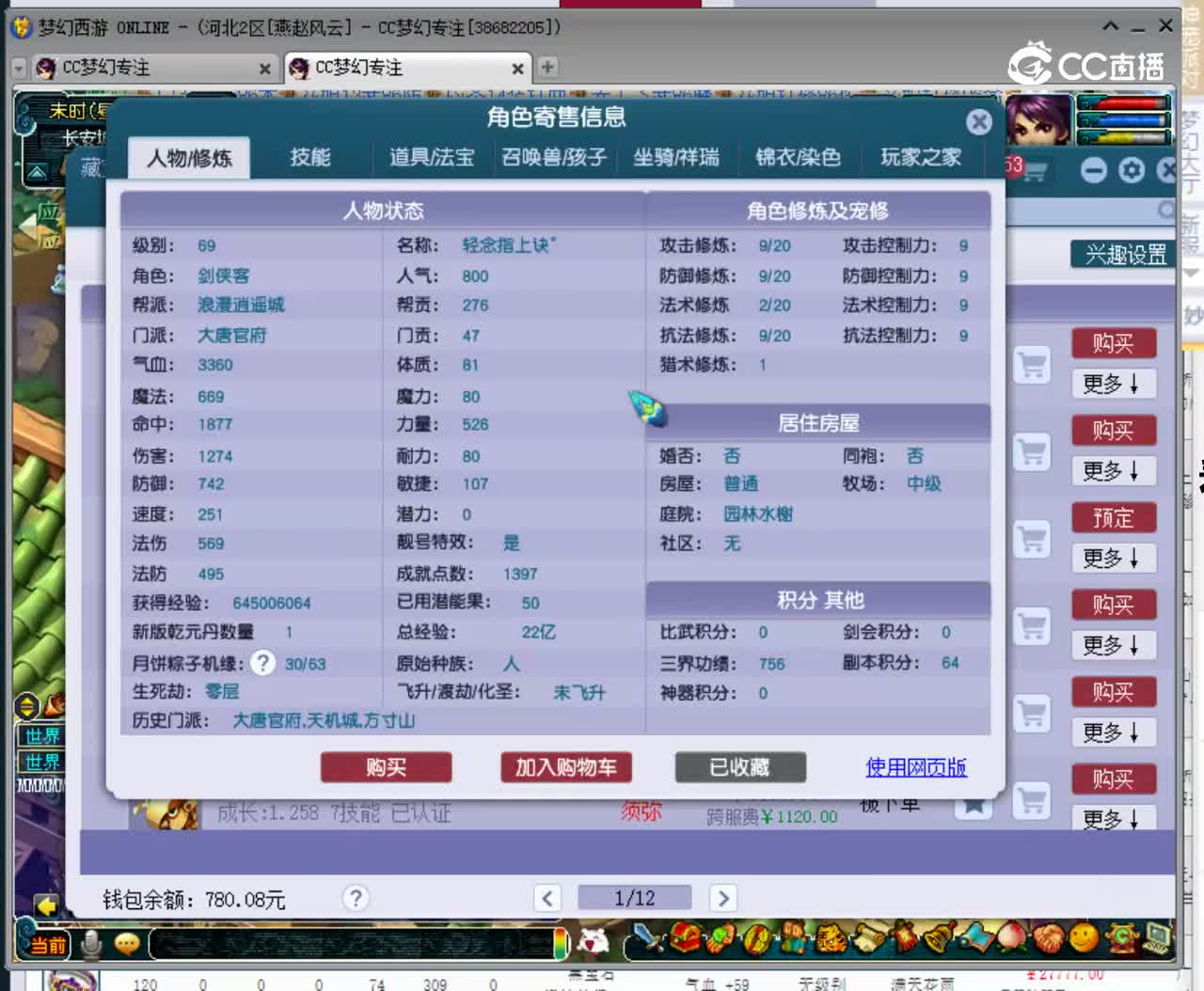Image resolution: width=1204 pixels, height=991 pixels.
Task: Click the white pet face icon beside the chat bar
Action: tap(593, 941)
